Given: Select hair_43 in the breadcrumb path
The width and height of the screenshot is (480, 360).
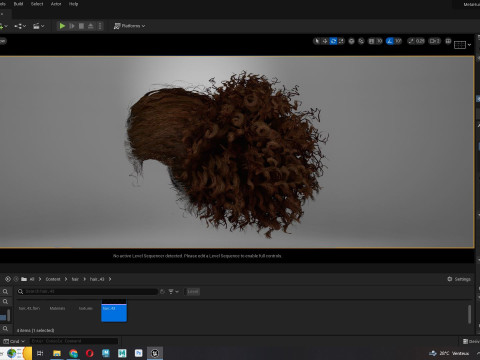Looking at the screenshot, I should pos(97,279).
